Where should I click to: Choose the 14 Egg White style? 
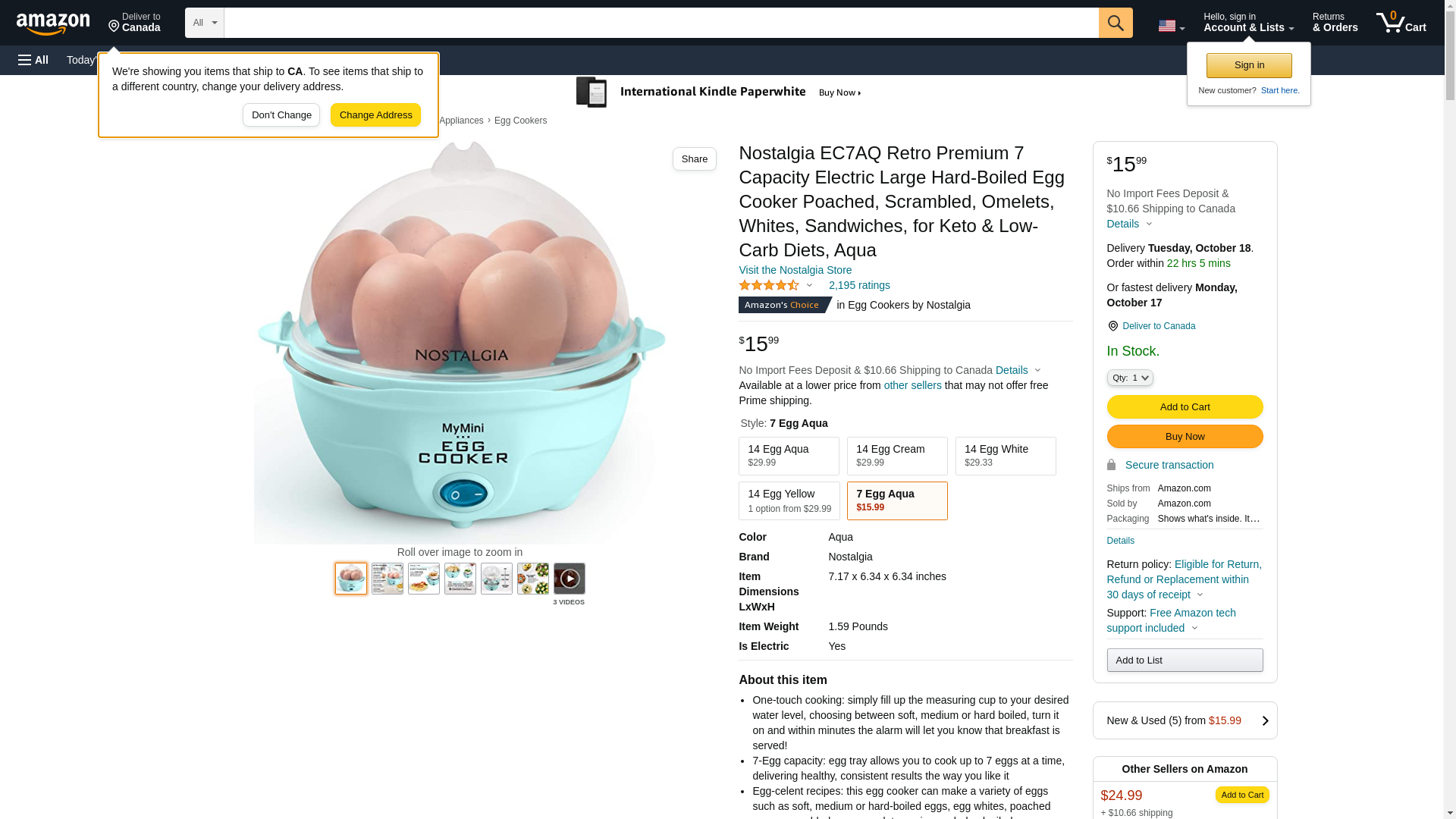(1005, 456)
